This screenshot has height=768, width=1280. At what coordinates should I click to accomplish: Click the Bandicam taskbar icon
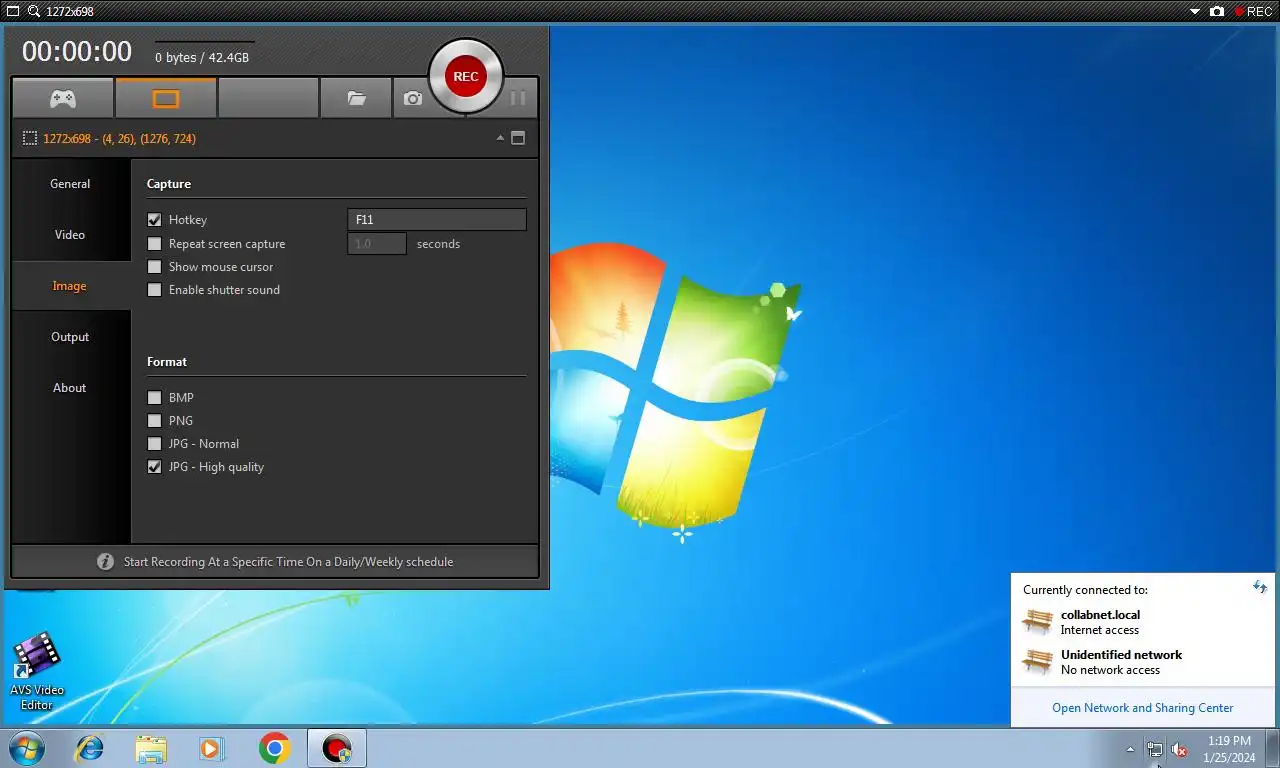[337, 748]
